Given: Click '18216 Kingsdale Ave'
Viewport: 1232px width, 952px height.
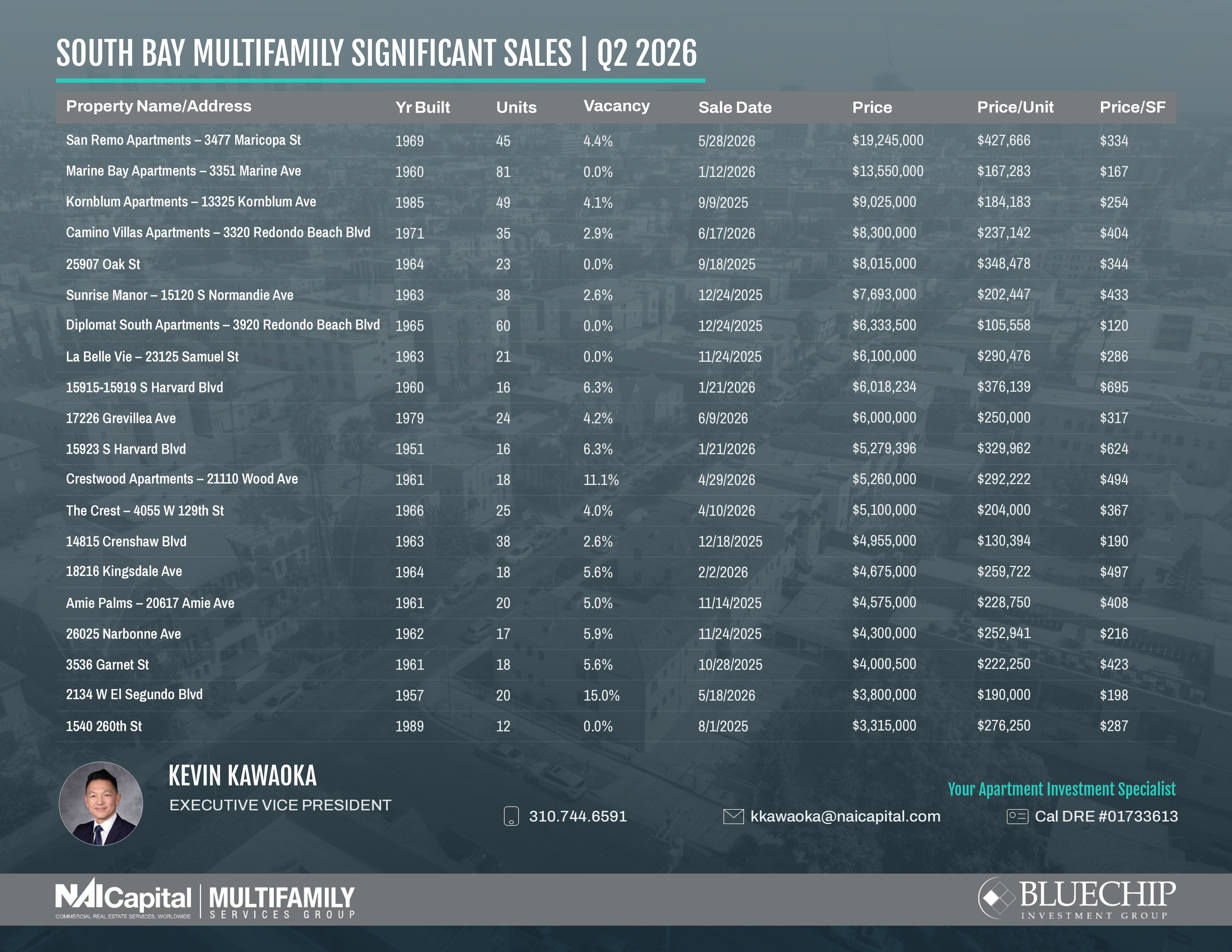Looking at the screenshot, I should pos(124,571).
